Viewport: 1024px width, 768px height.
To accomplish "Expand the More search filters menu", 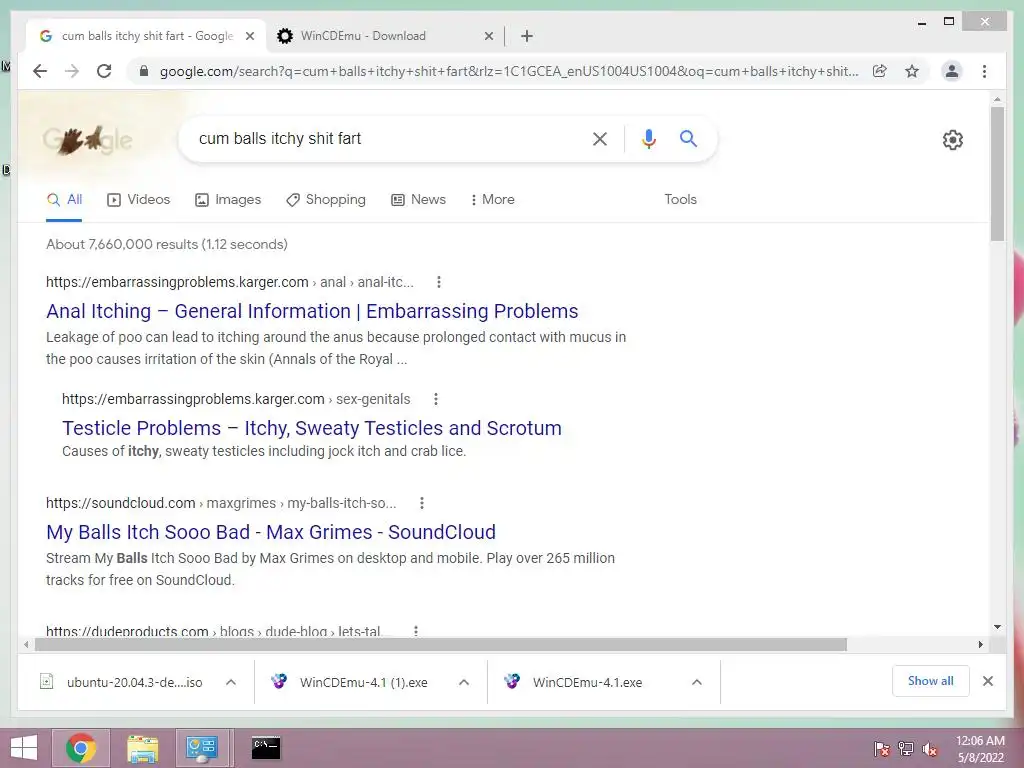I will pos(492,199).
